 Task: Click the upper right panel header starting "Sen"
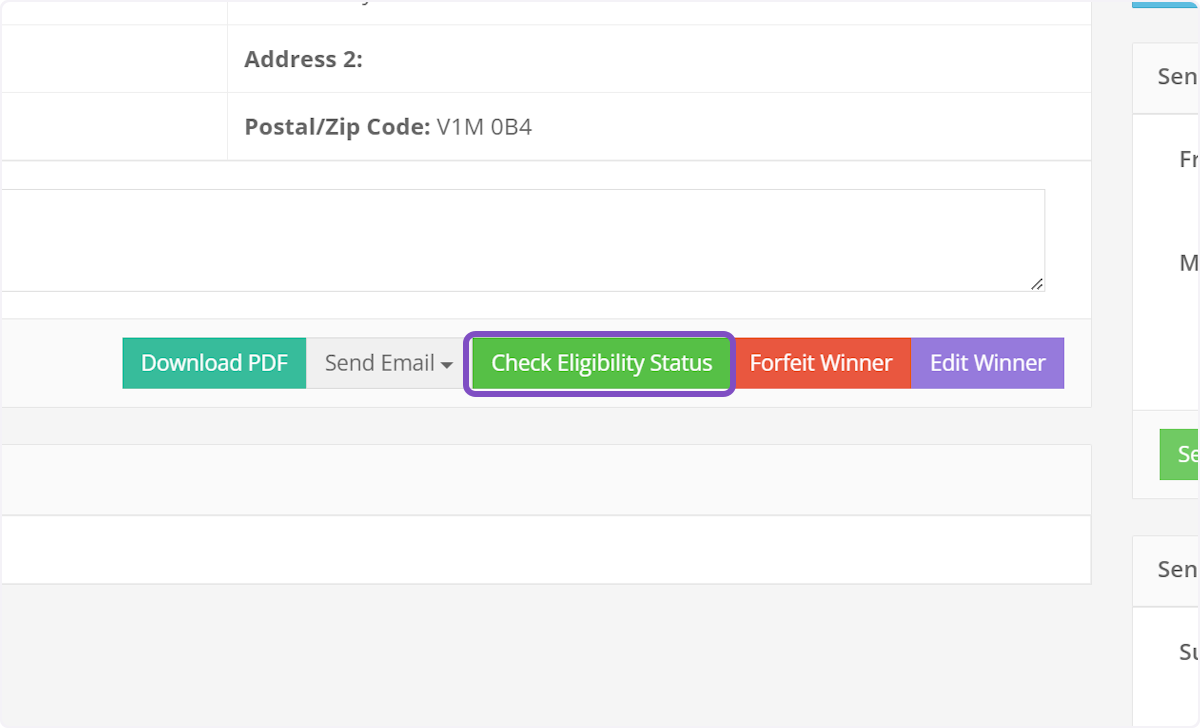click(x=1178, y=77)
